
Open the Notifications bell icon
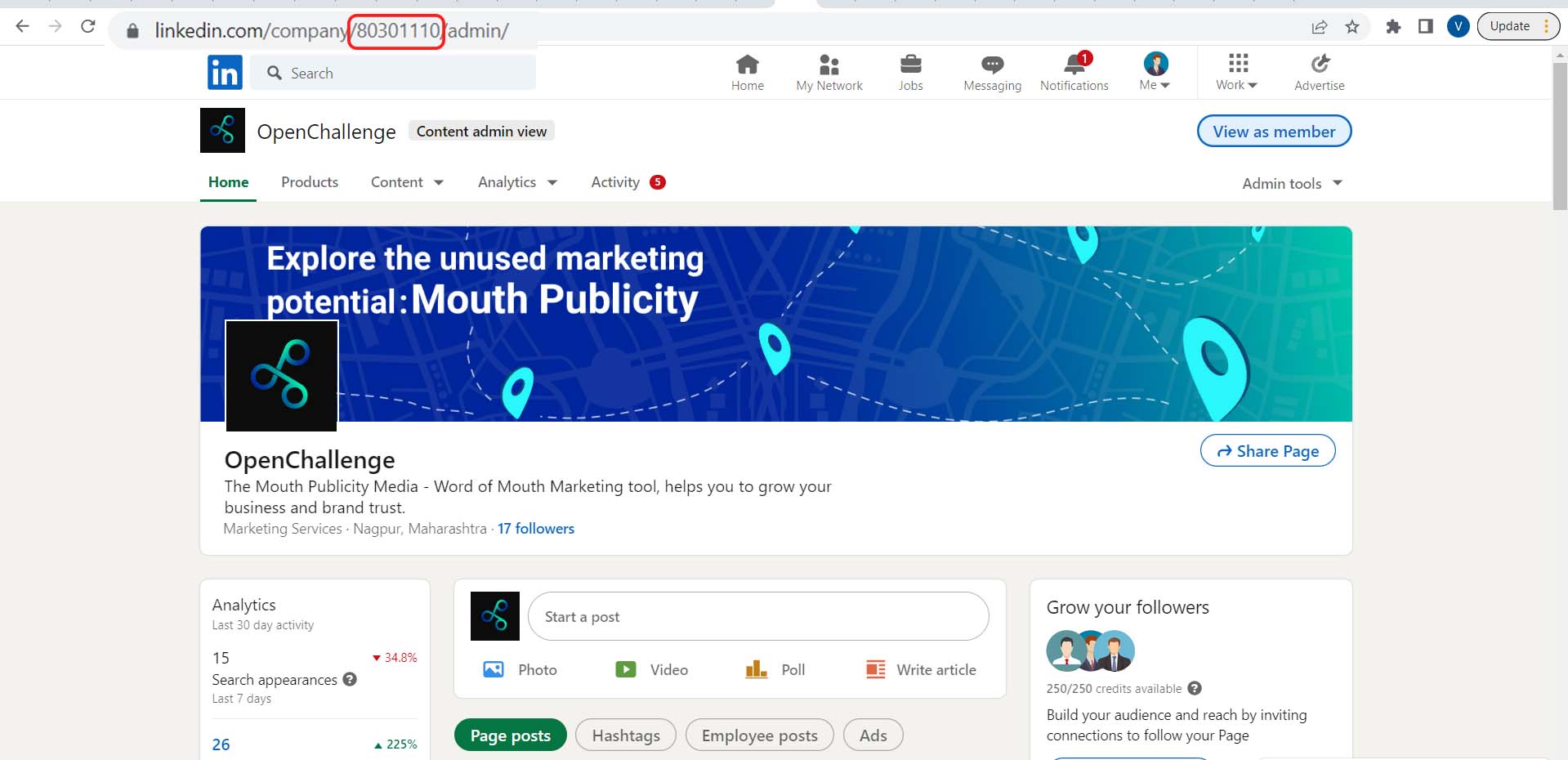1074,73
